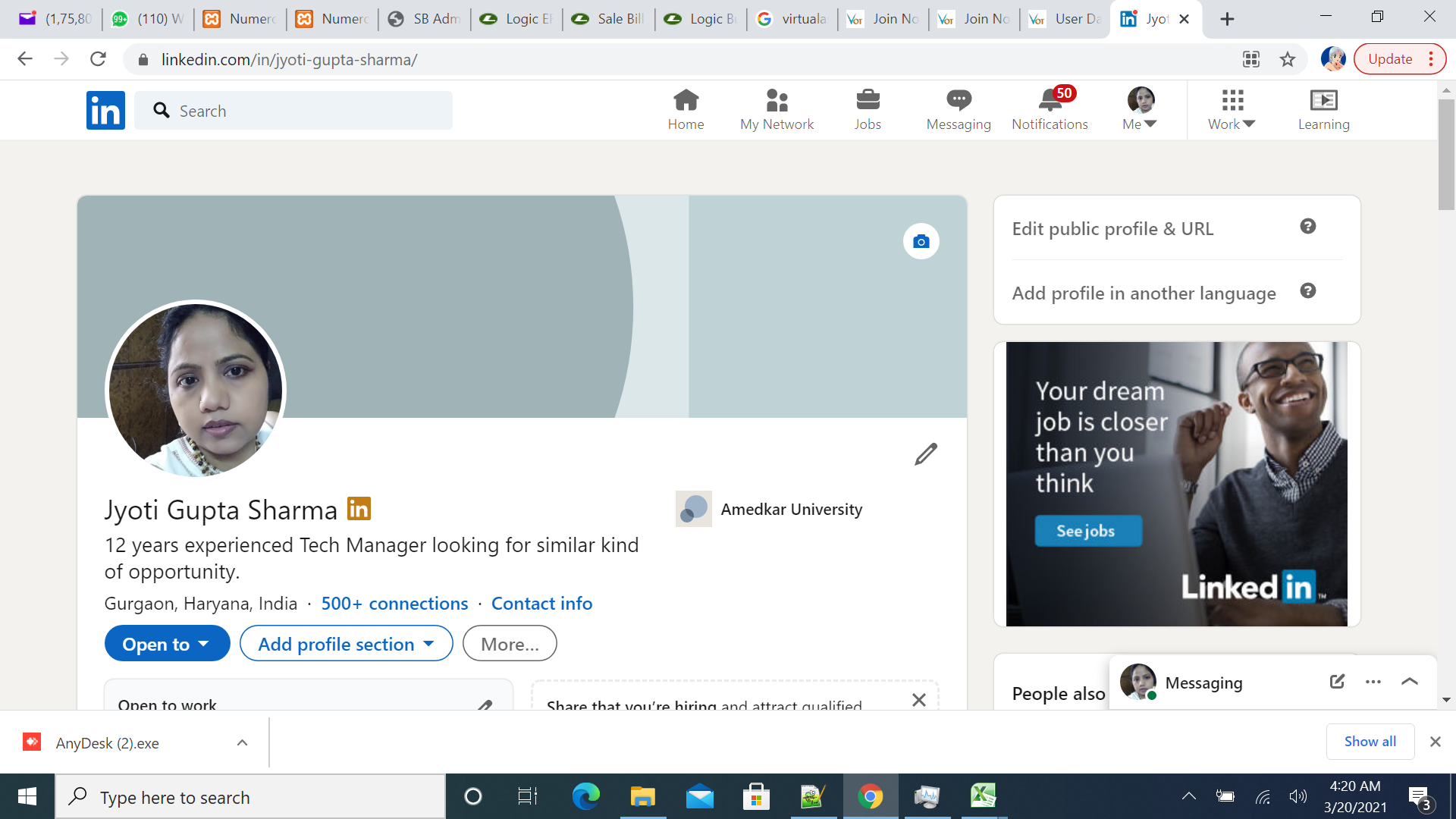
Task: Click the More... button
Action: pos(510,644)
